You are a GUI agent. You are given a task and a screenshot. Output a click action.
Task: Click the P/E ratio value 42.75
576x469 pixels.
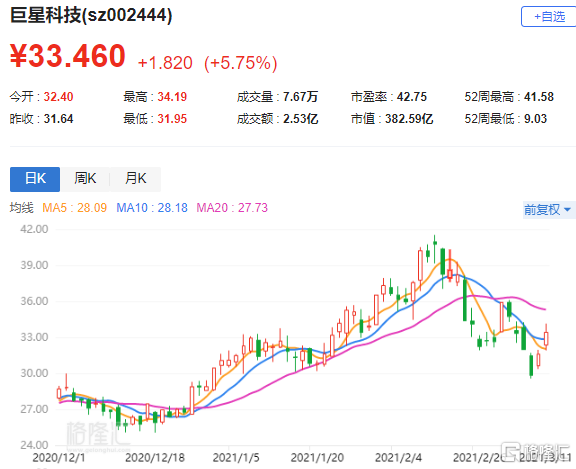(412, 97)
